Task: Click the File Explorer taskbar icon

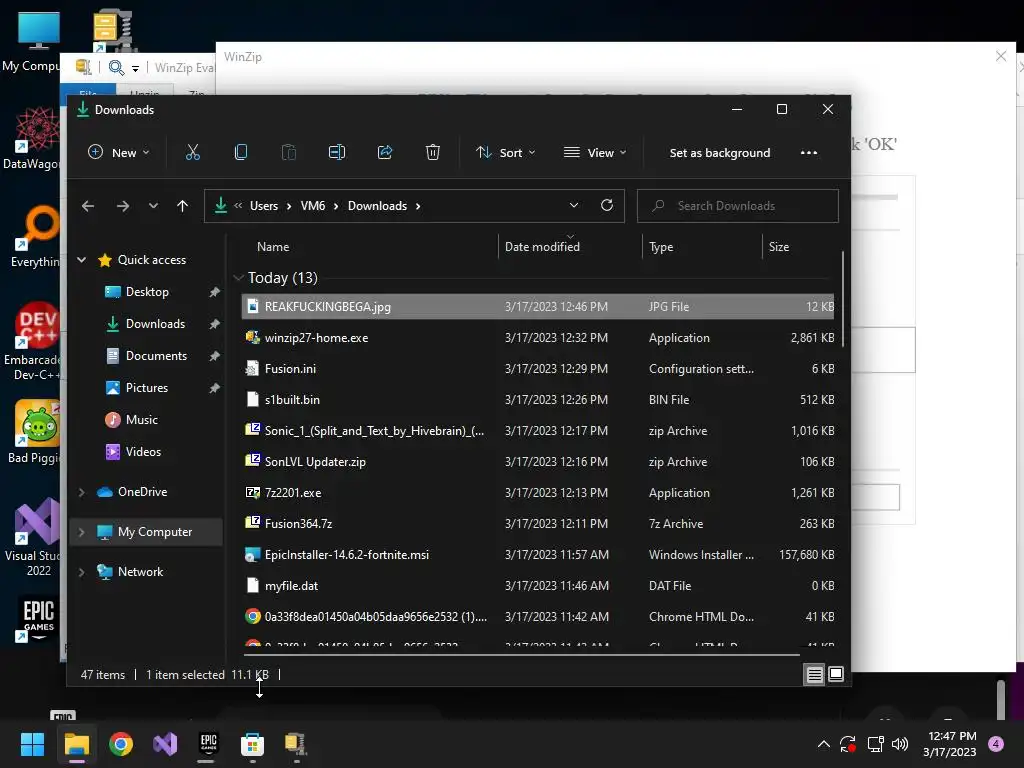Action: pos(76,744)
